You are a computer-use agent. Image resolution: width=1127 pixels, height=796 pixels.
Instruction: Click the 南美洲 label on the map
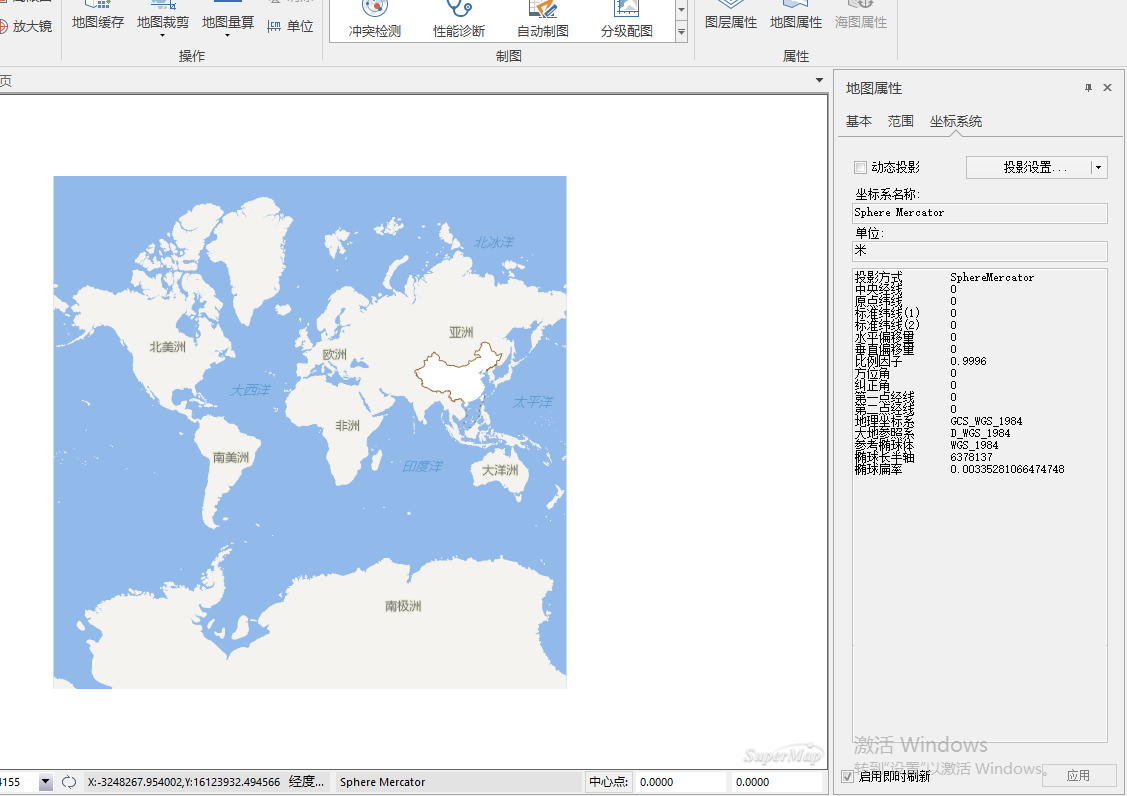click(231, 457)
